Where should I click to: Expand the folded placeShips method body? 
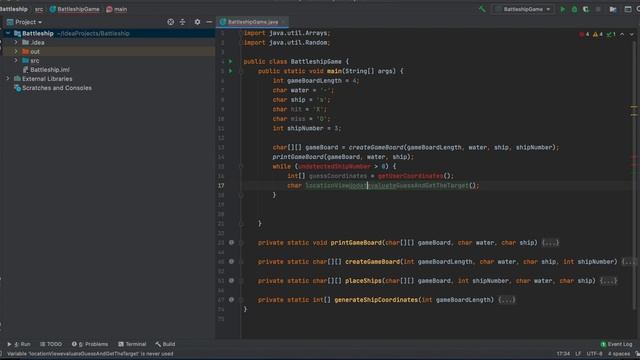point(609,281)
